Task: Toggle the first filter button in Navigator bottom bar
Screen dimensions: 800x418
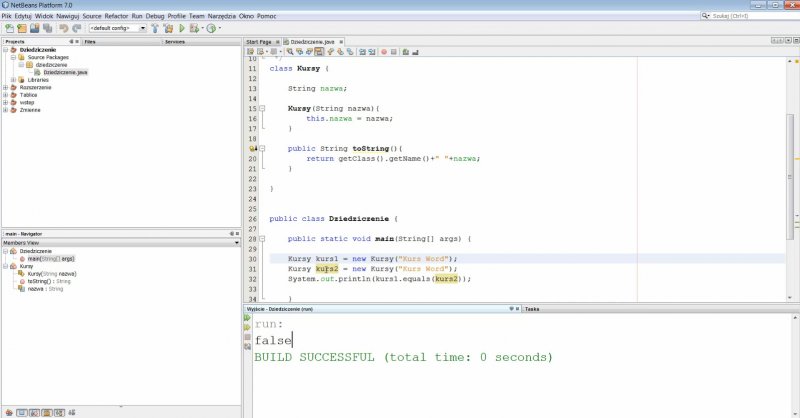Action: click(9, 411)
